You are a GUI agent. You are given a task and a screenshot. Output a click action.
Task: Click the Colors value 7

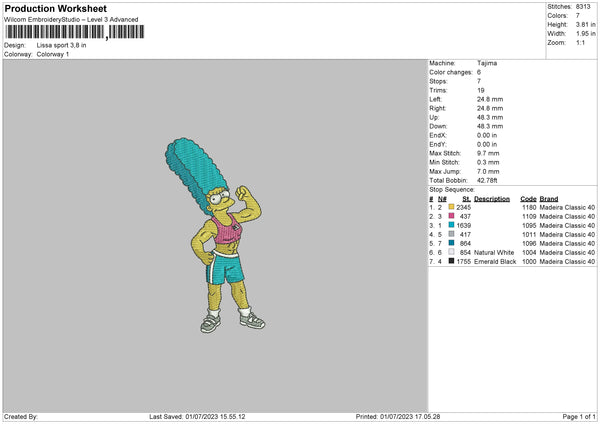[578, 16]
